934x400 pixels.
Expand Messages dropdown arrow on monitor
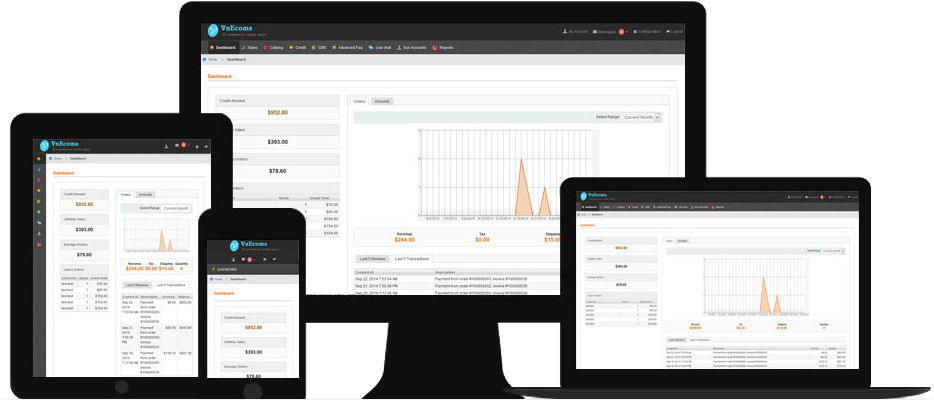[627, 32]
